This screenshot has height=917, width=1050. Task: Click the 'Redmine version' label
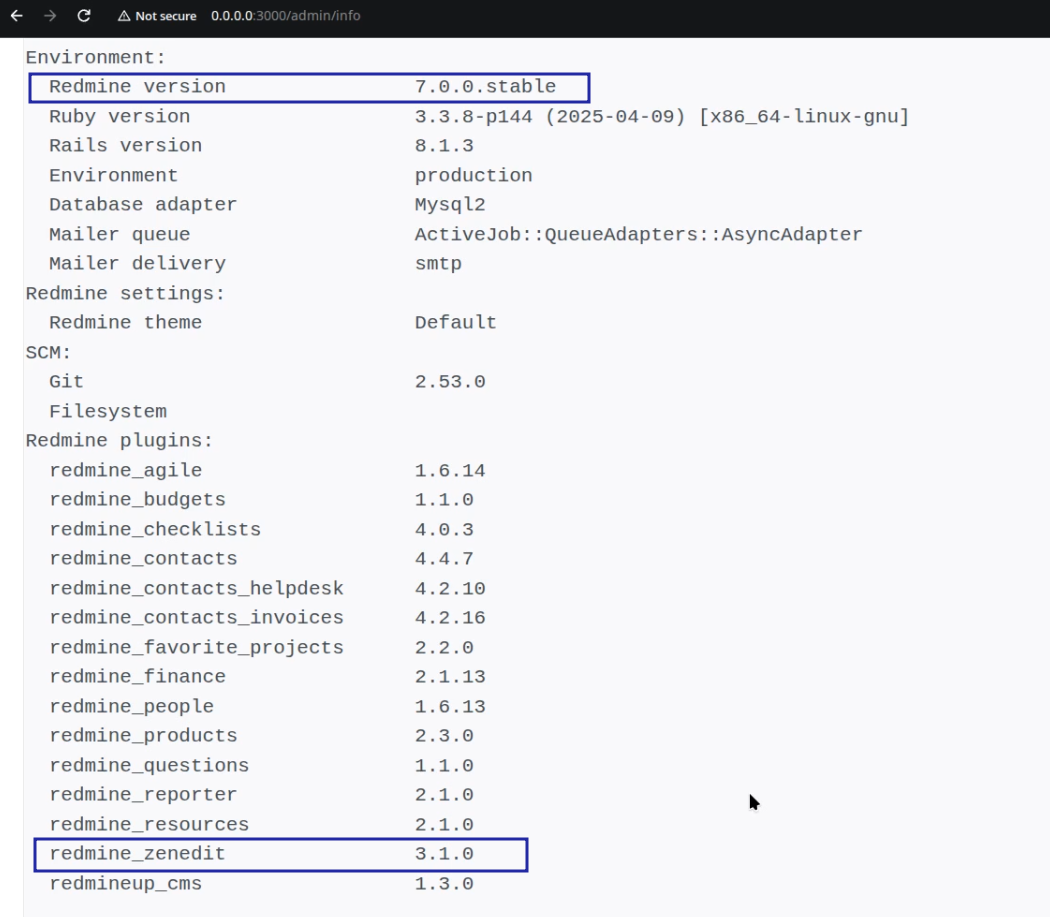[x=137, y=86]
